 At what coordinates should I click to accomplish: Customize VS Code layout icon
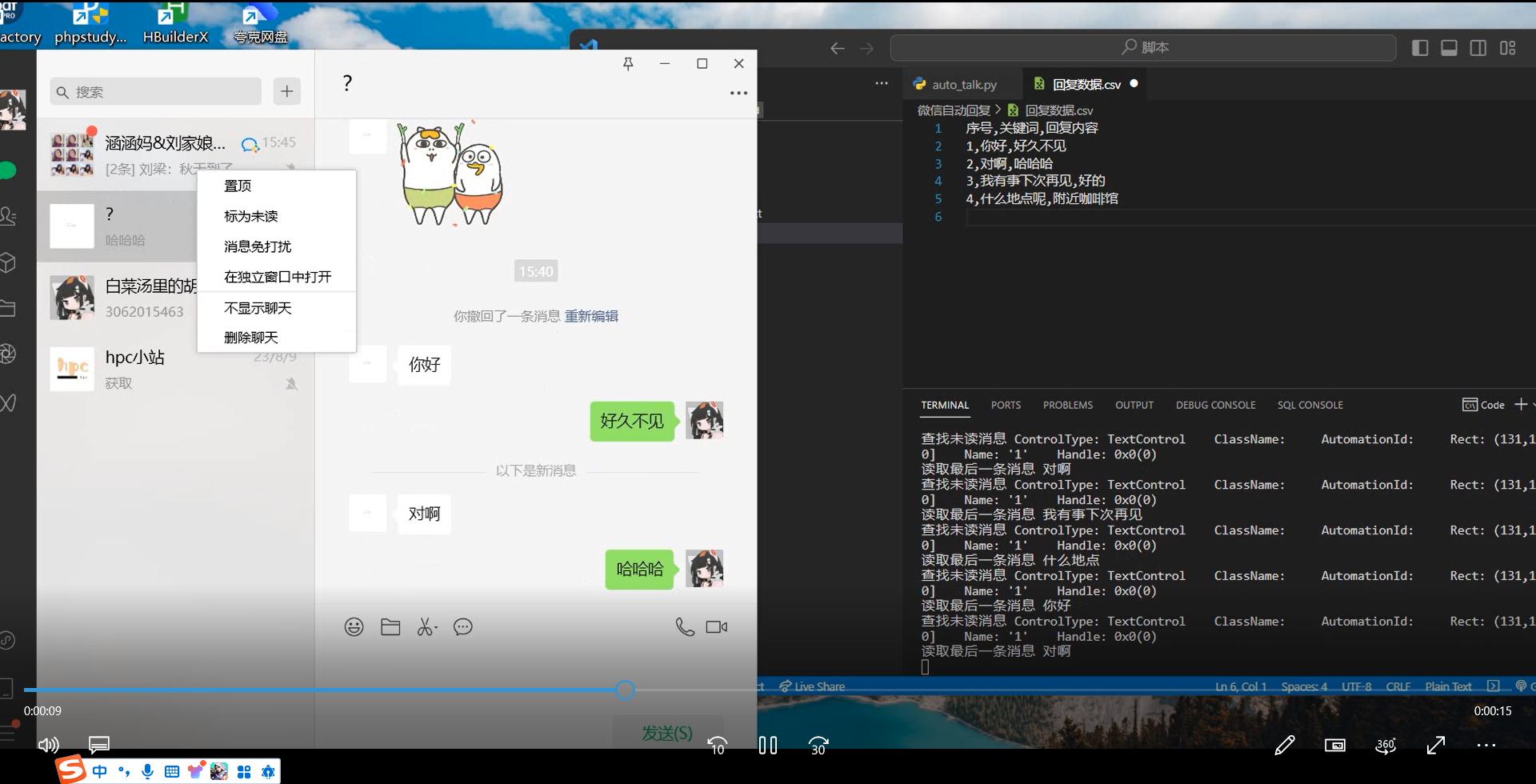[1508, 48]
